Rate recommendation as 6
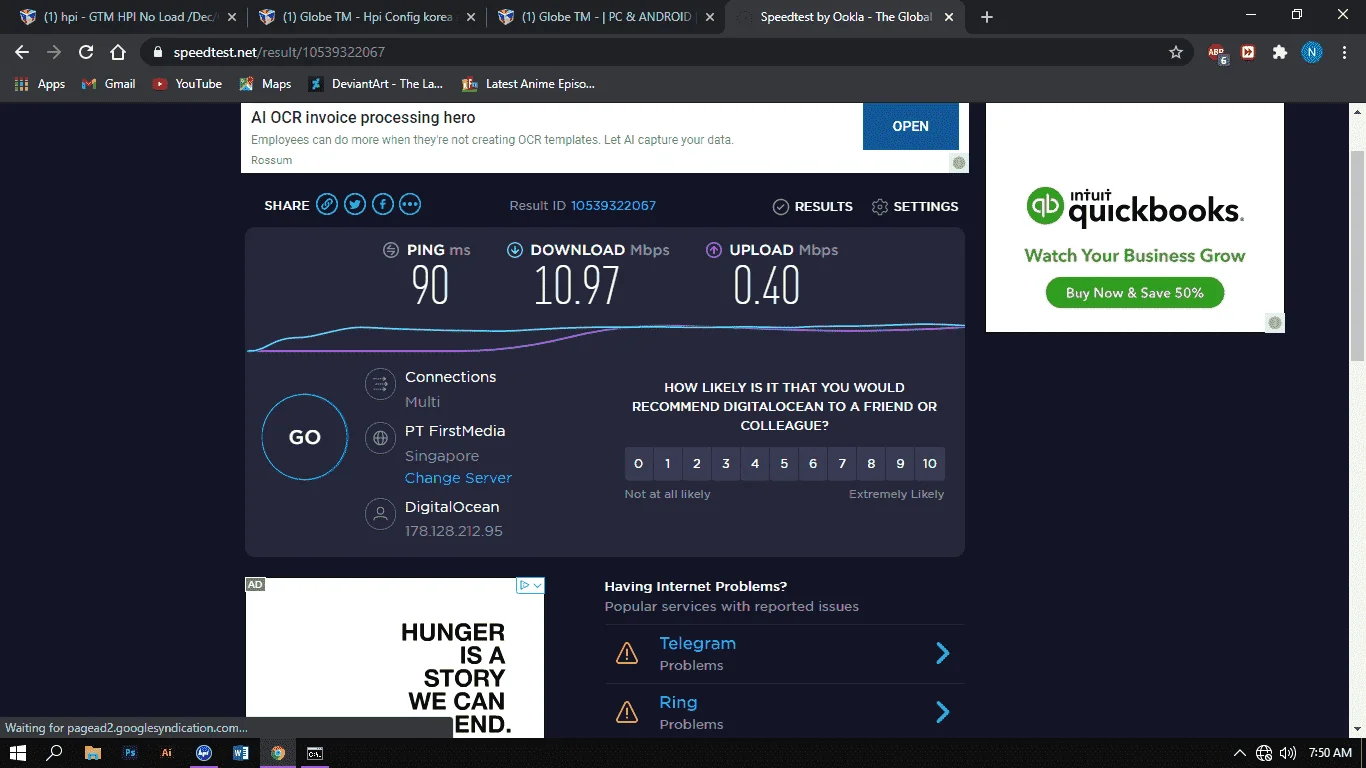Viewport: 1366px width, 768px height. pos(813,463)
